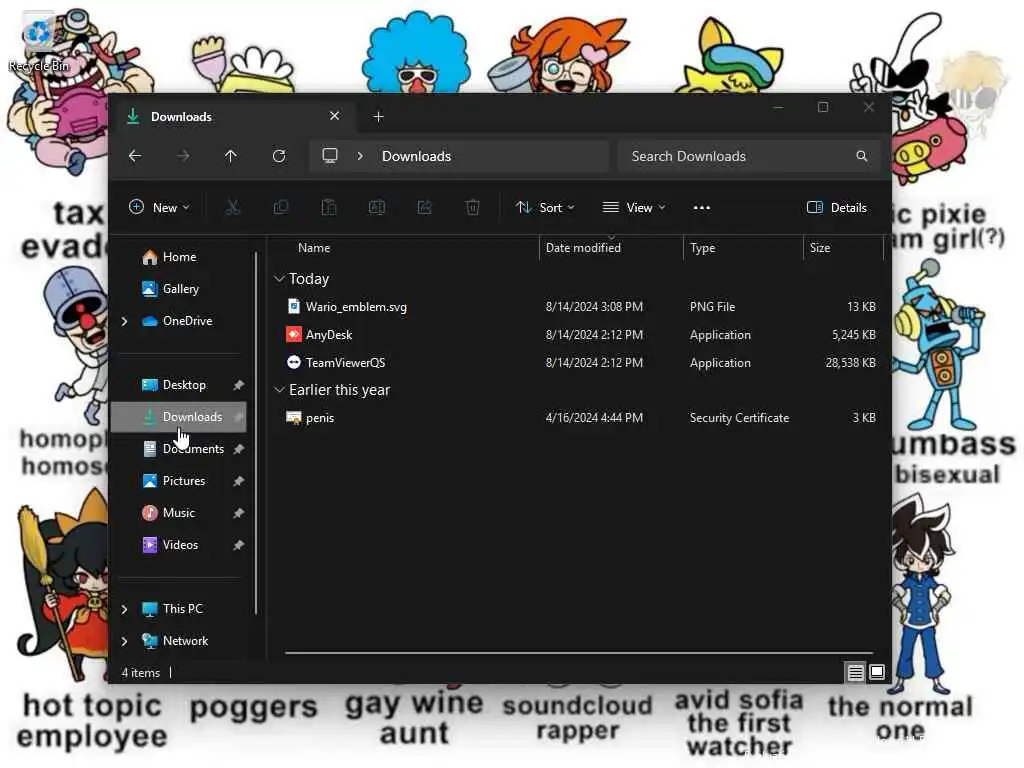Click the pin icon beside Videos
Viewport: 1024px width, 768px height.
click(238, 545)
